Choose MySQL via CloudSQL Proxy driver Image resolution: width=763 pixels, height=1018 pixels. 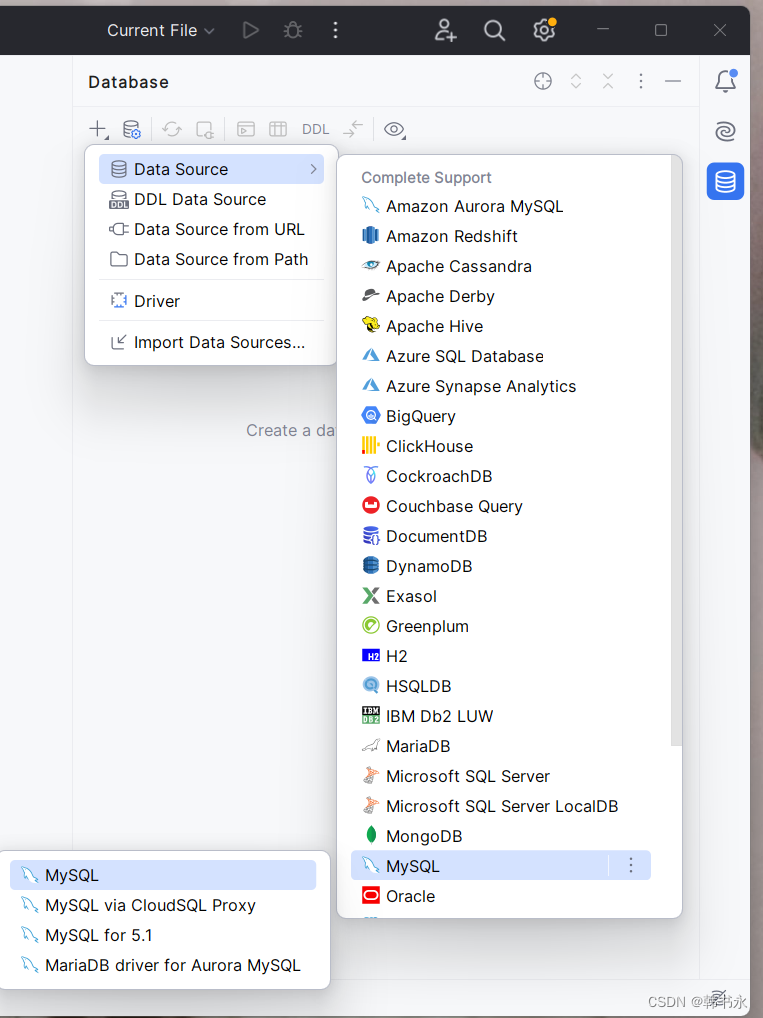(x=163, y=905)
